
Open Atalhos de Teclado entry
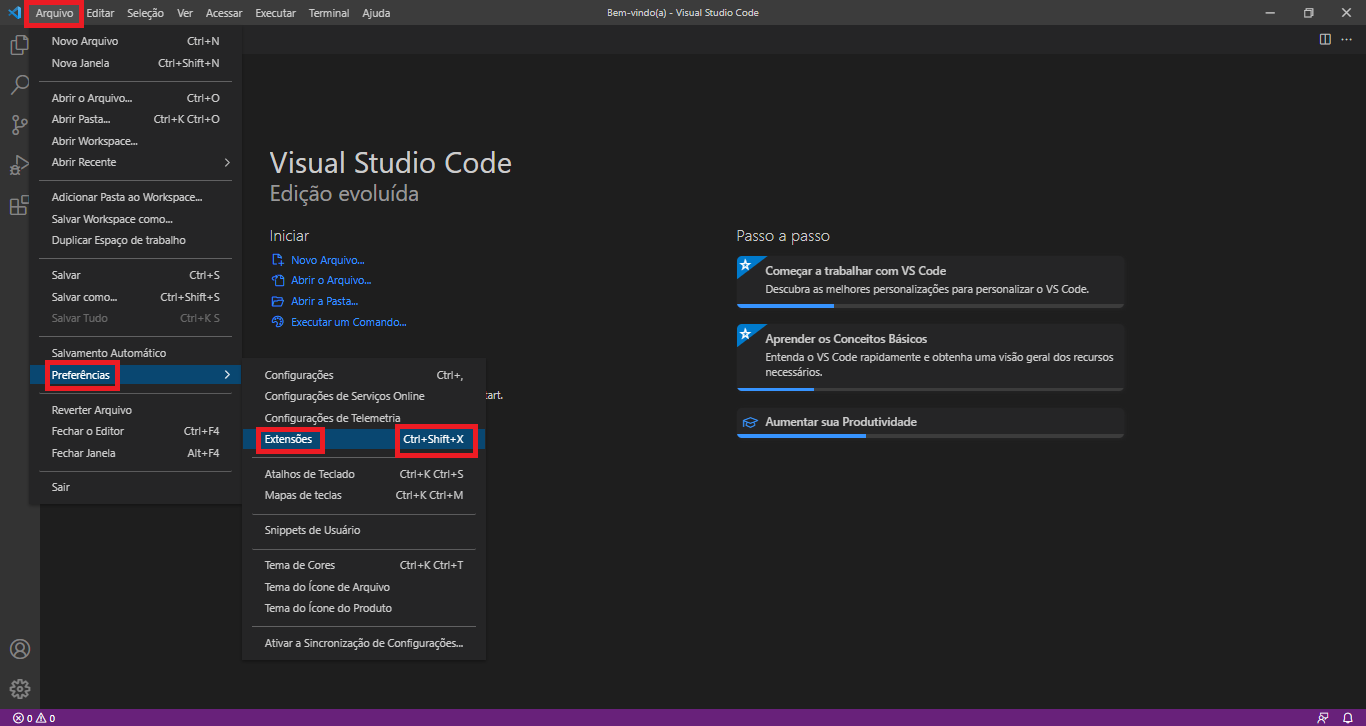(364, 474)
